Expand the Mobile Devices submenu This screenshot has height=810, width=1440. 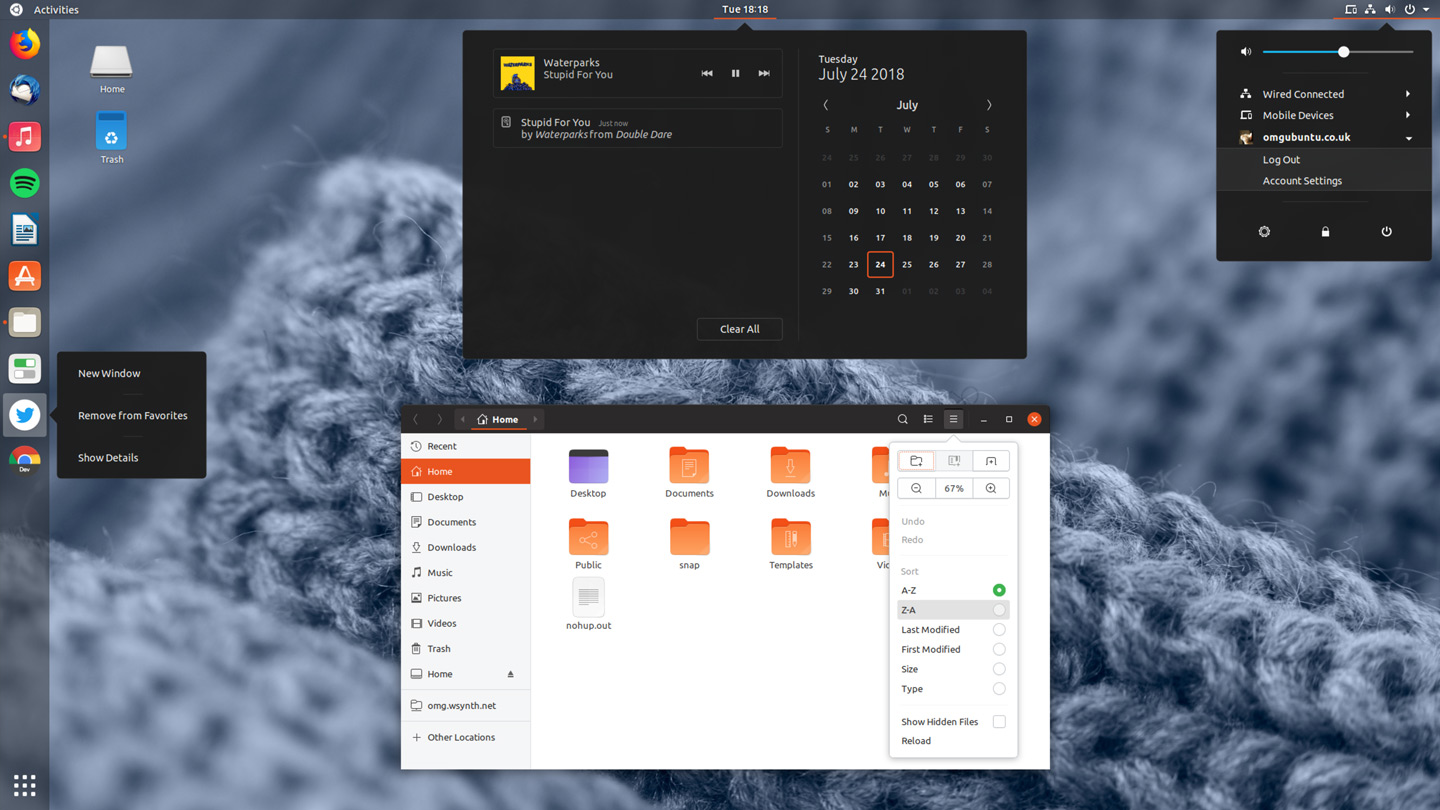coord(1408,115)
